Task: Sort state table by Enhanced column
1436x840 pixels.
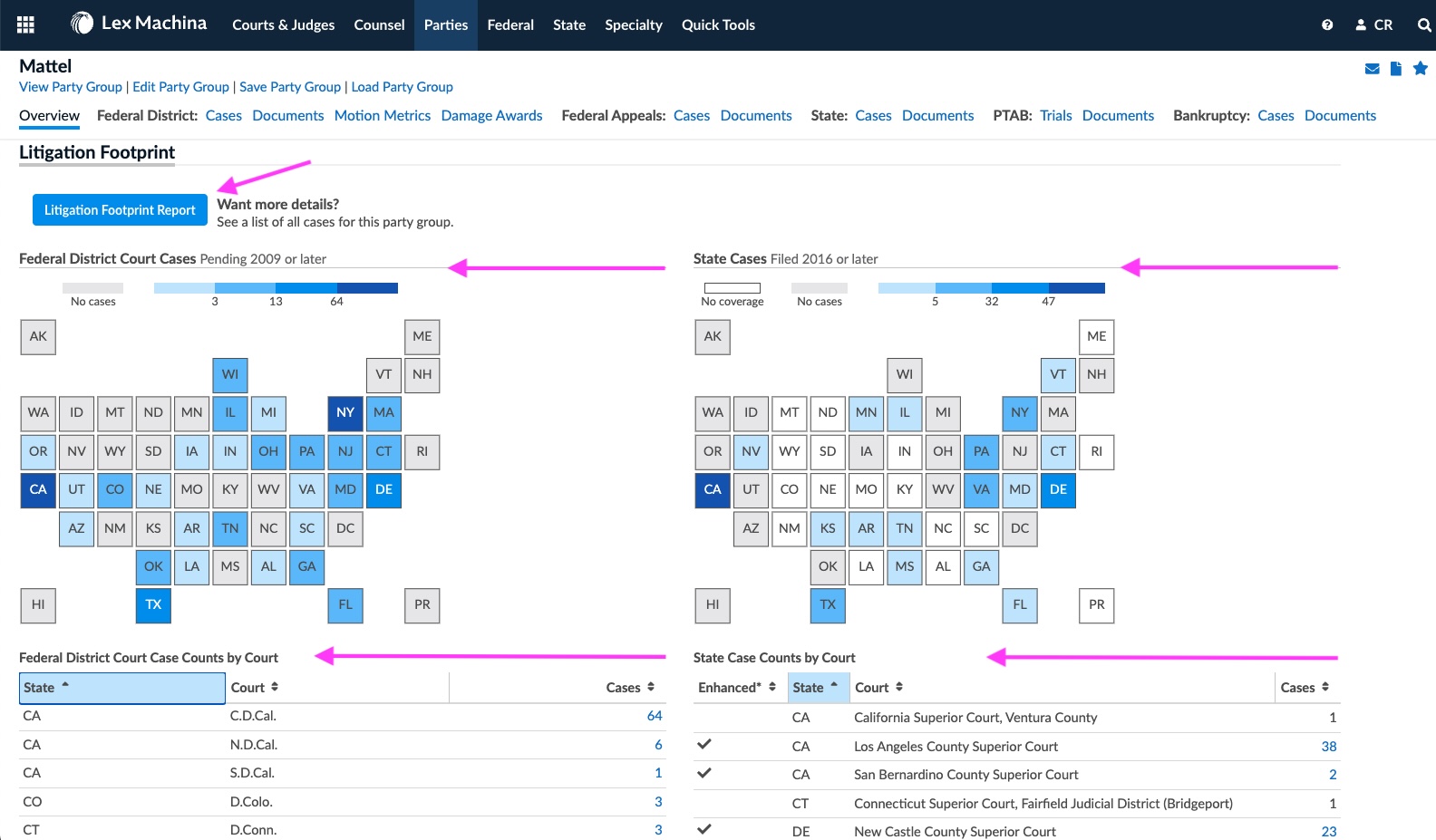Action: coord(736,688)
